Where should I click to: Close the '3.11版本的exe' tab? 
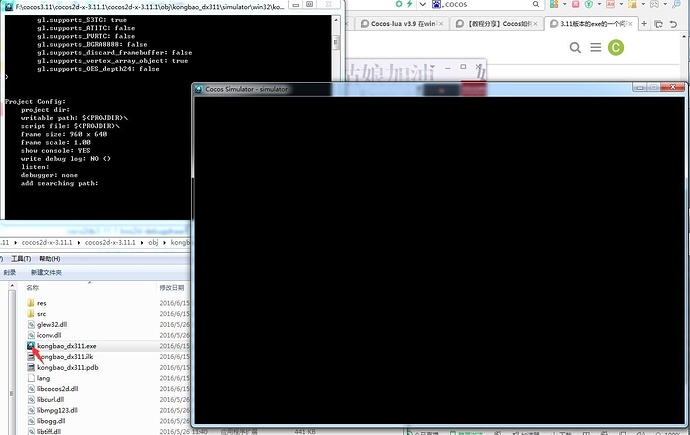(630, 24)
